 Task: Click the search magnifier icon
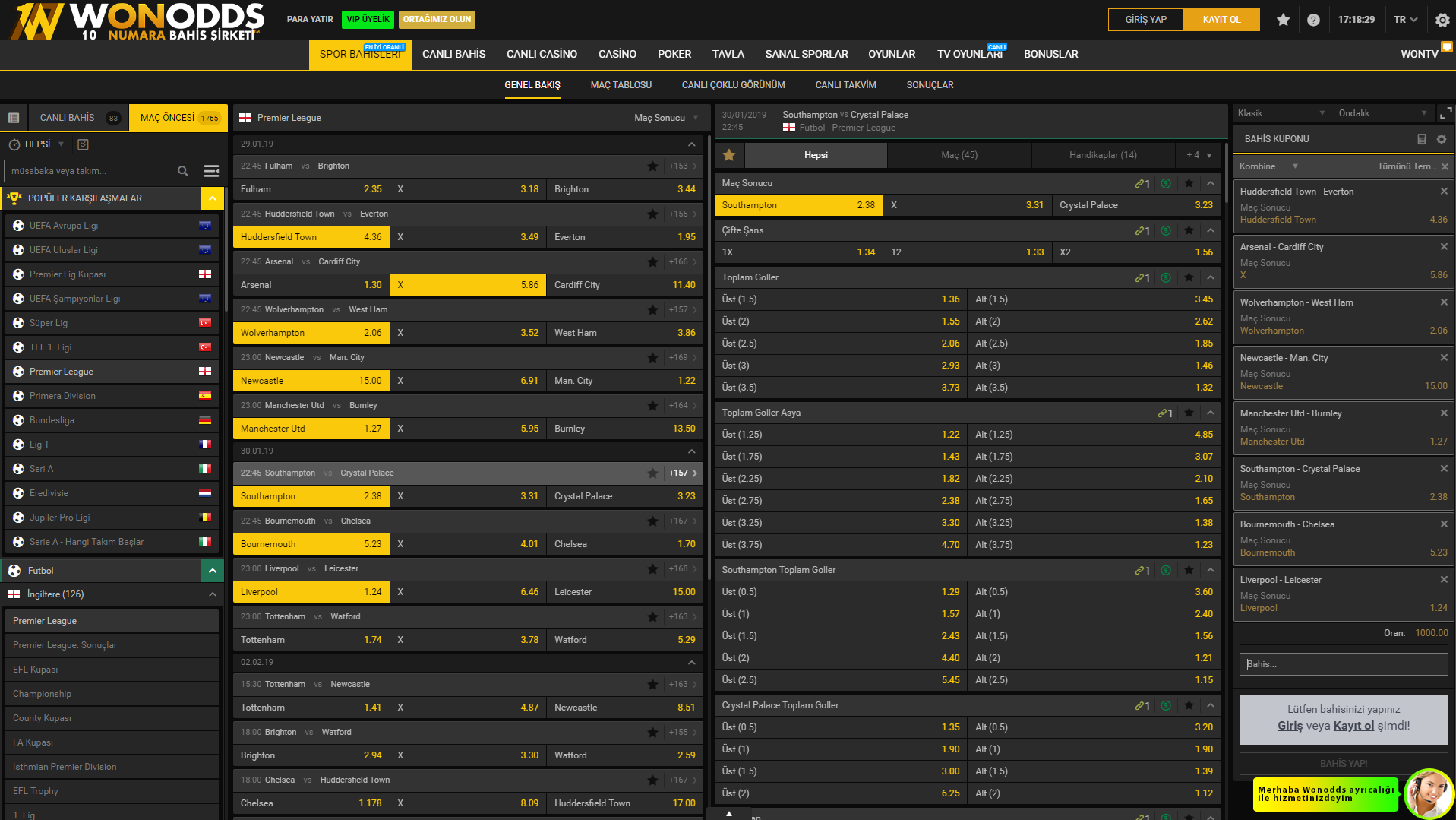(x=183, y=171)
